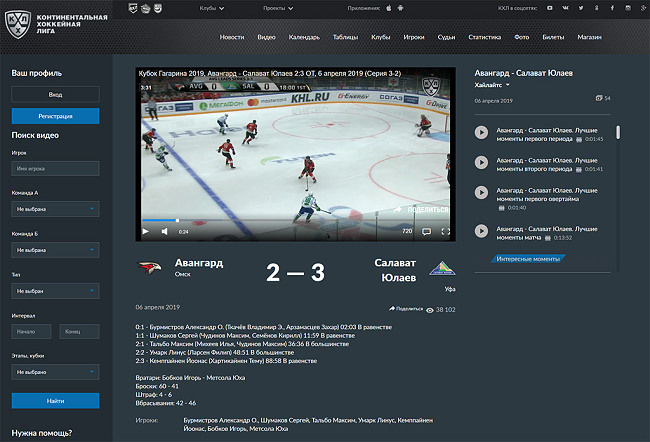Click the Конец interval field
The width and height of the screenshot is (650, 442).
click(79, 332)
